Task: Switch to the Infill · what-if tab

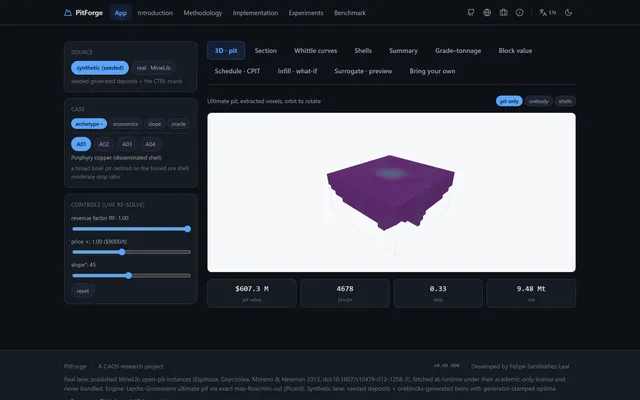Action: (x=297, y=71)
